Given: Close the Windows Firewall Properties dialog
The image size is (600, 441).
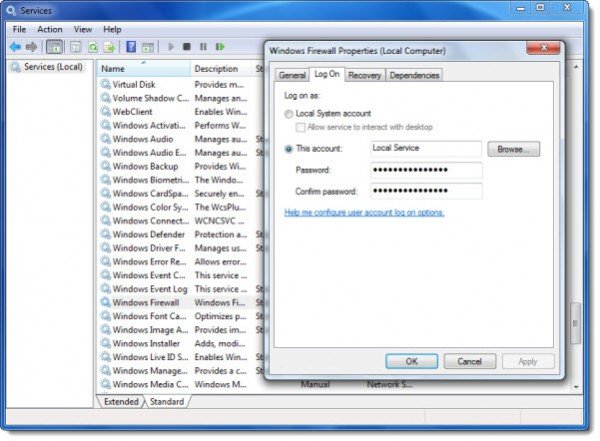Looking at the screenshot, I should [543, 48].
